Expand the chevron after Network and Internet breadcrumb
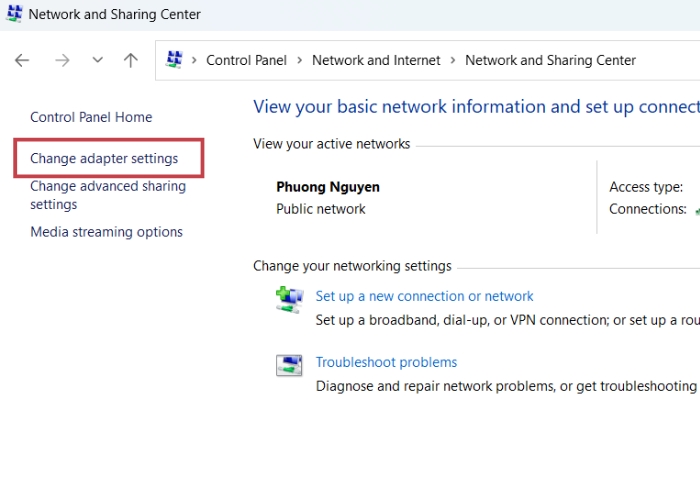 pyautogui.click(x=453, y=60)
